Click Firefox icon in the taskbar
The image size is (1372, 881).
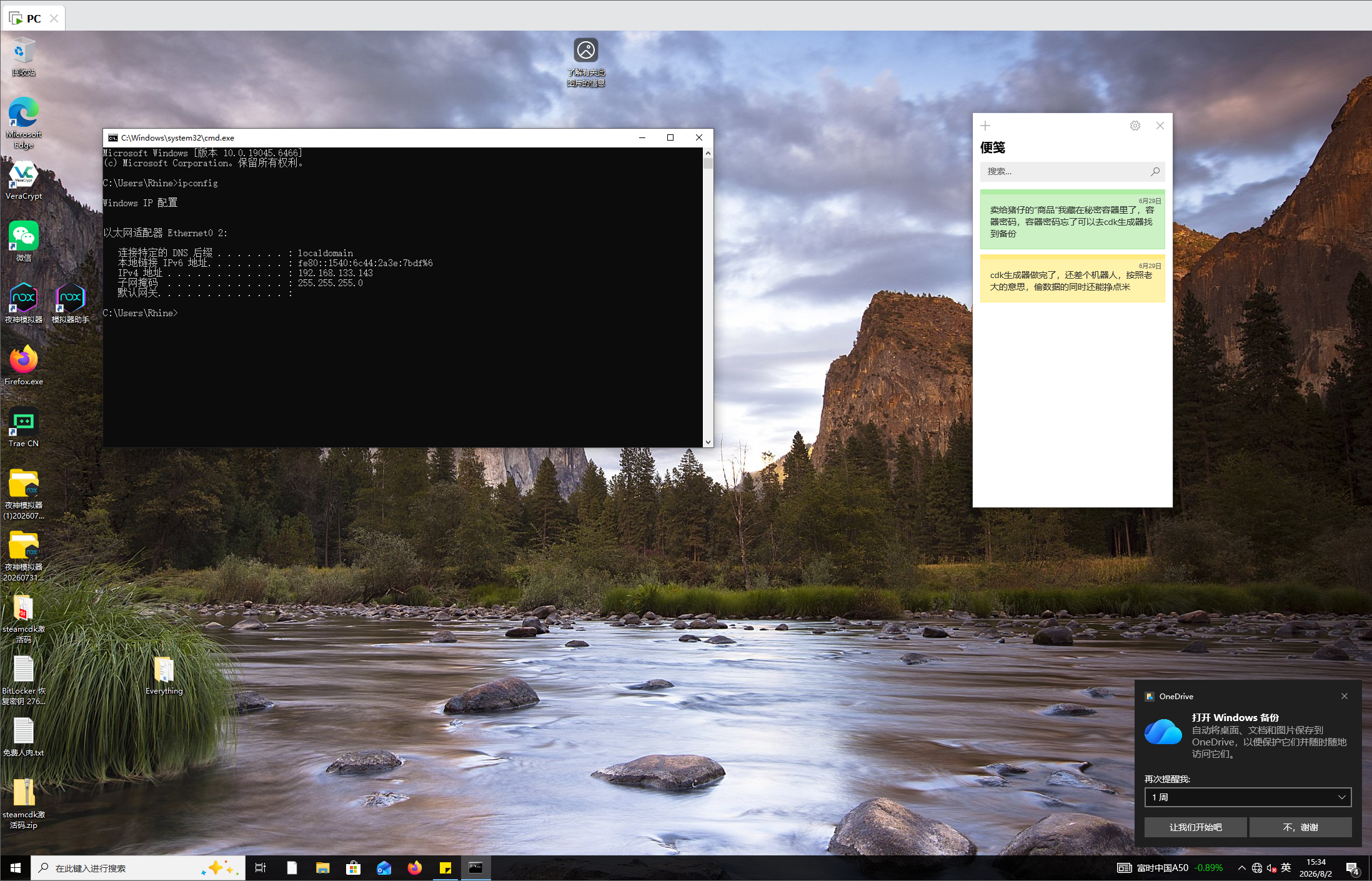pyautogui.click(x=414, y=868)
